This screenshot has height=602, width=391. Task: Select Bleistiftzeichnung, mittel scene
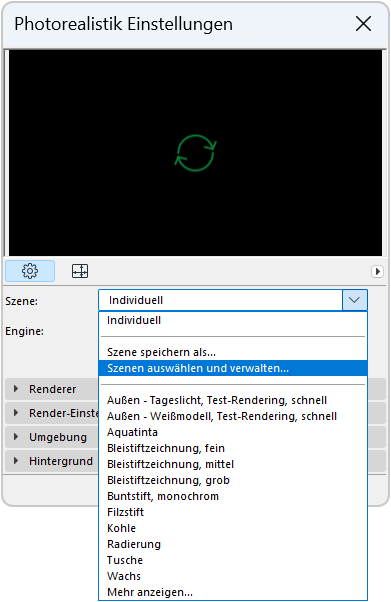pos(233,464)
